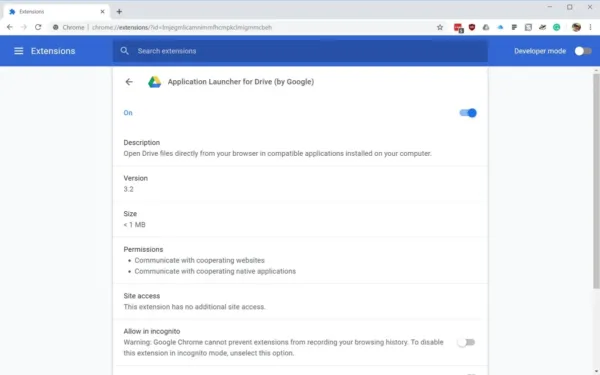
Task: Click the 'Version' heading
Action: coord(135,178)
